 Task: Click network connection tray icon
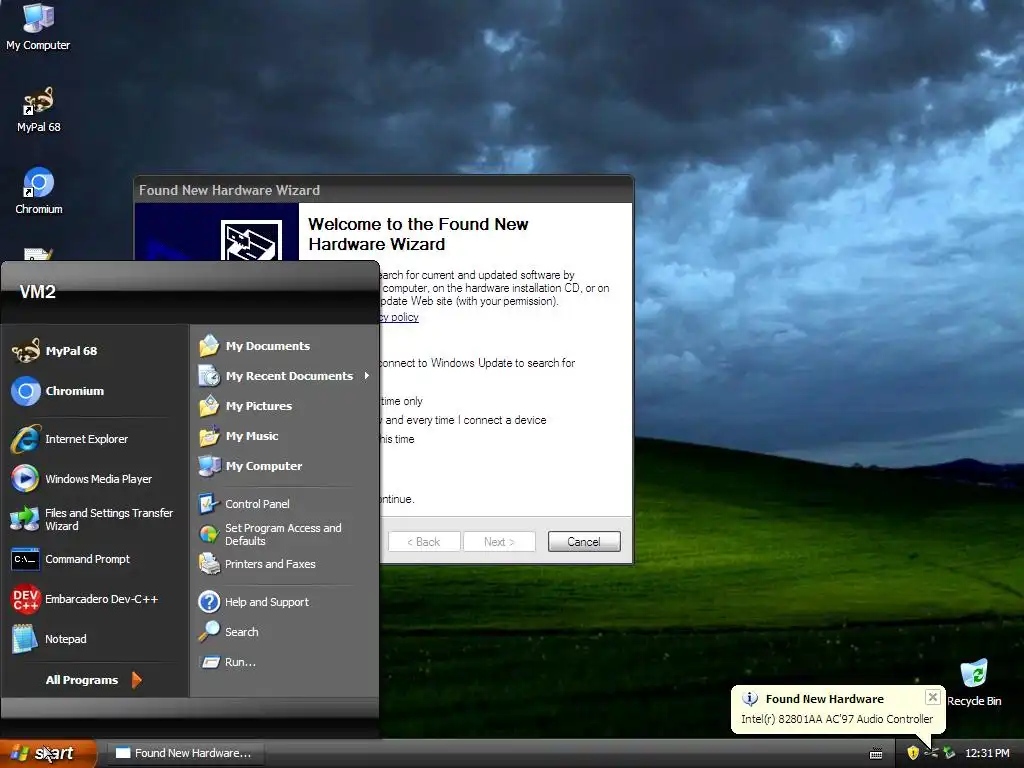tap(931, 753)
